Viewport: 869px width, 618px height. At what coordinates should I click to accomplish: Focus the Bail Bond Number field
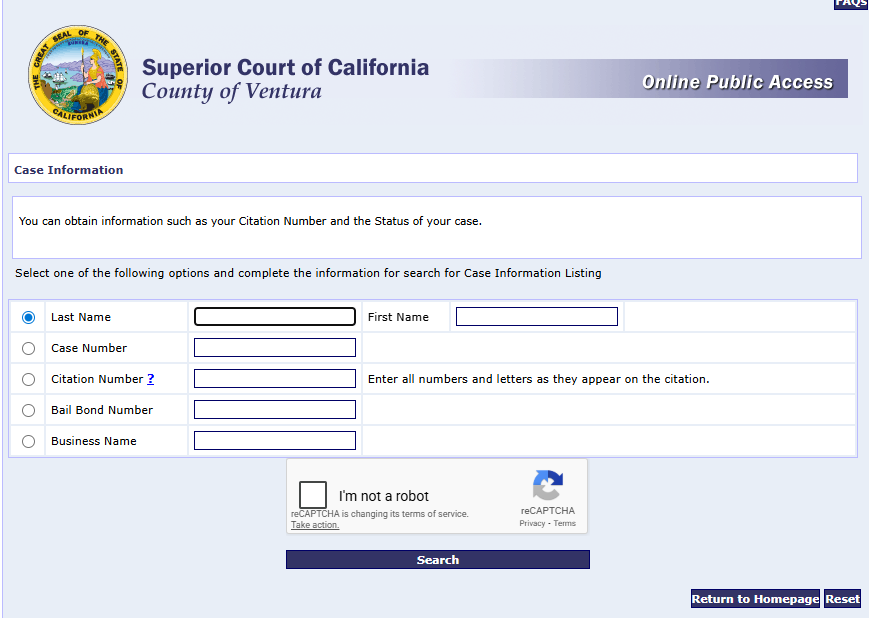(x=275, y=410)
